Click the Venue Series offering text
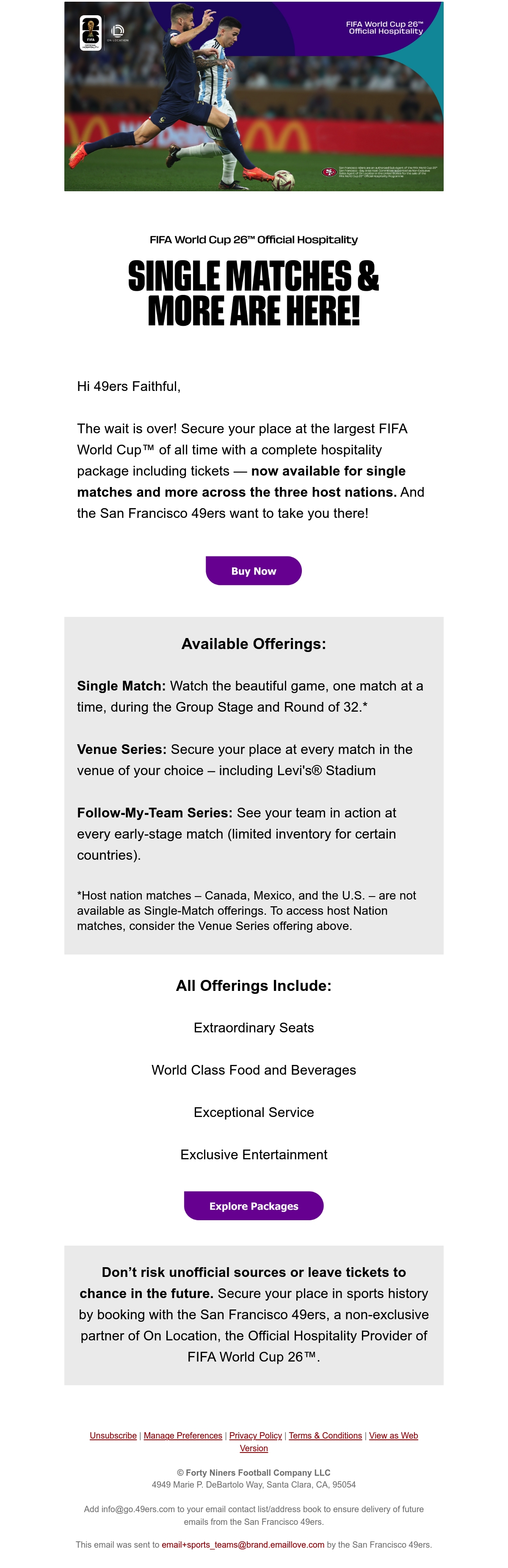 pos(245,759)
